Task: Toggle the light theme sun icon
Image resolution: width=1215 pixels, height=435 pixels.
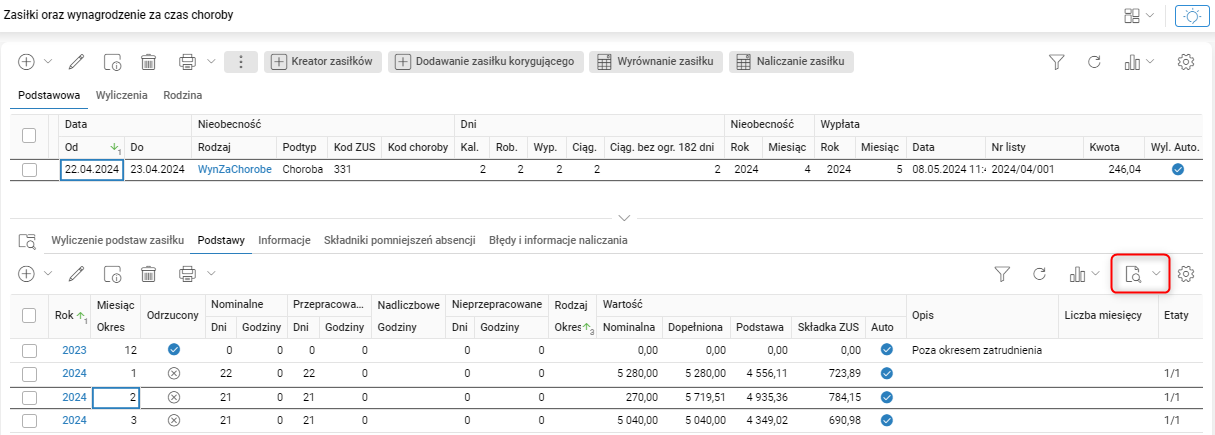Action: [1192, 16]
